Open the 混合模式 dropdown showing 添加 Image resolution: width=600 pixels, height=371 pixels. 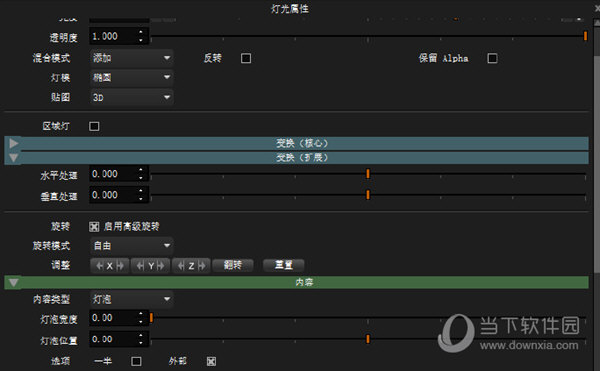click(x=131, y=58)
